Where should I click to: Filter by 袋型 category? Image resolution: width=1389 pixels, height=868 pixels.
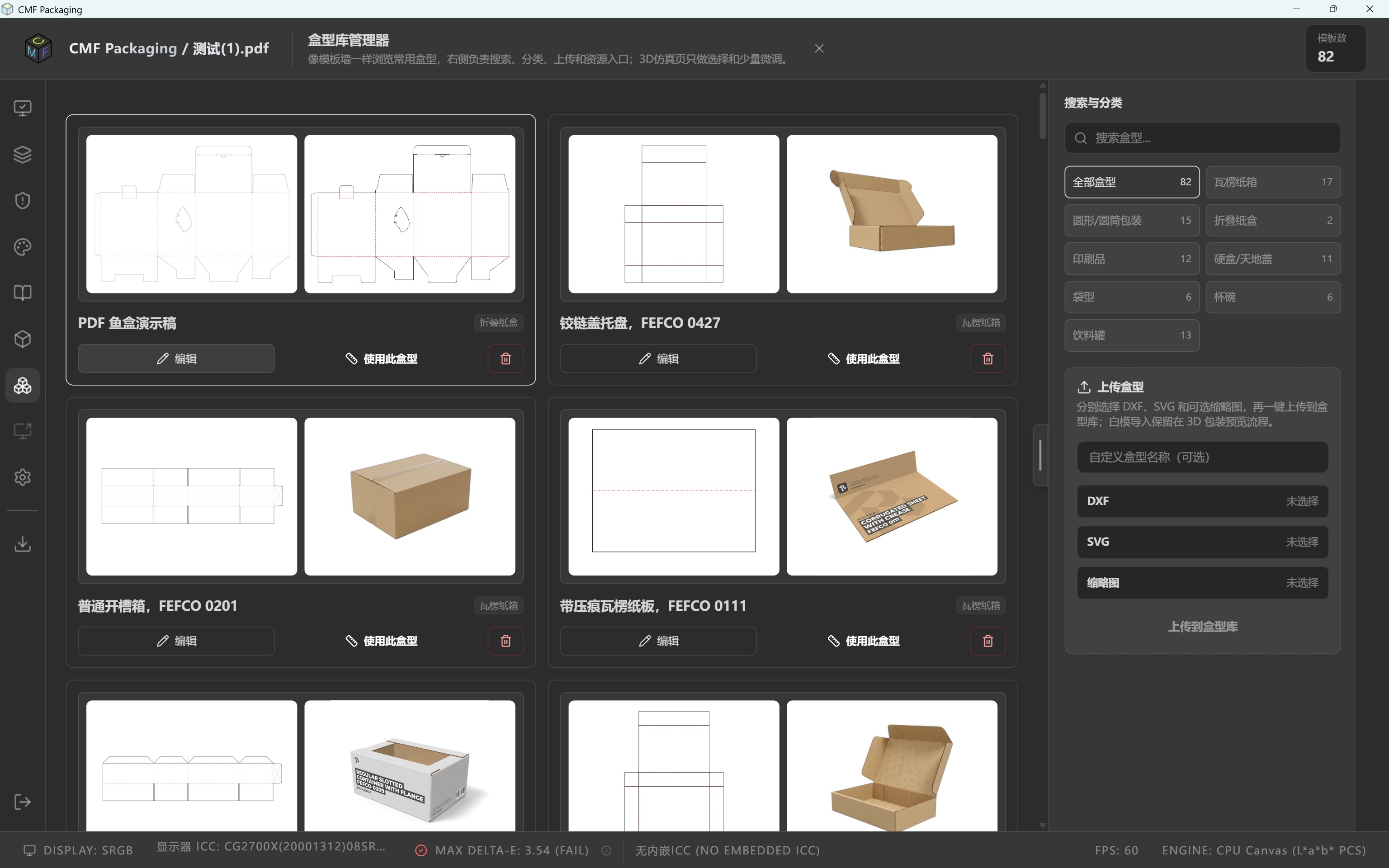1132,297
